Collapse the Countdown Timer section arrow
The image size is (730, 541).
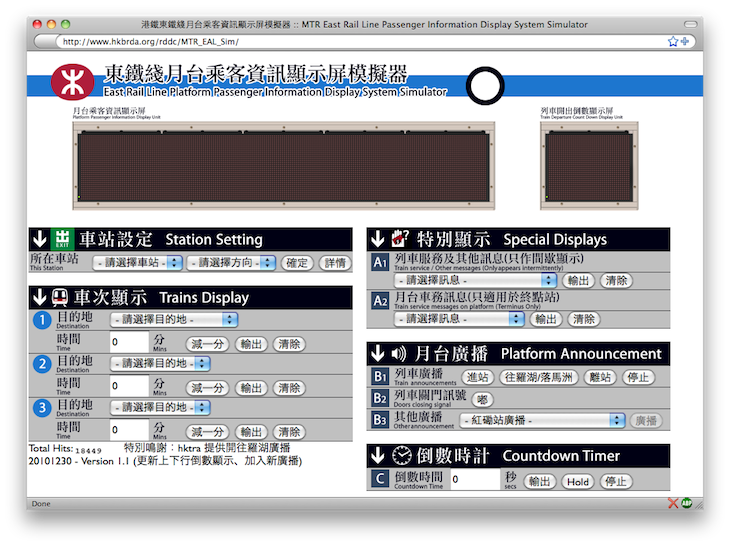pos(378,455)
